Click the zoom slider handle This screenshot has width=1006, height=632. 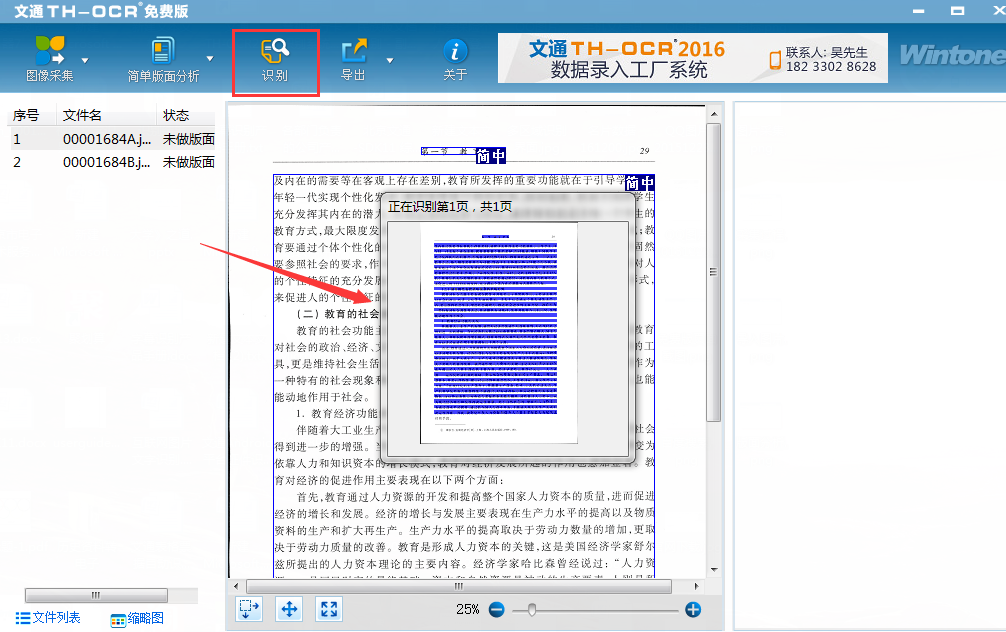point(532,609)
